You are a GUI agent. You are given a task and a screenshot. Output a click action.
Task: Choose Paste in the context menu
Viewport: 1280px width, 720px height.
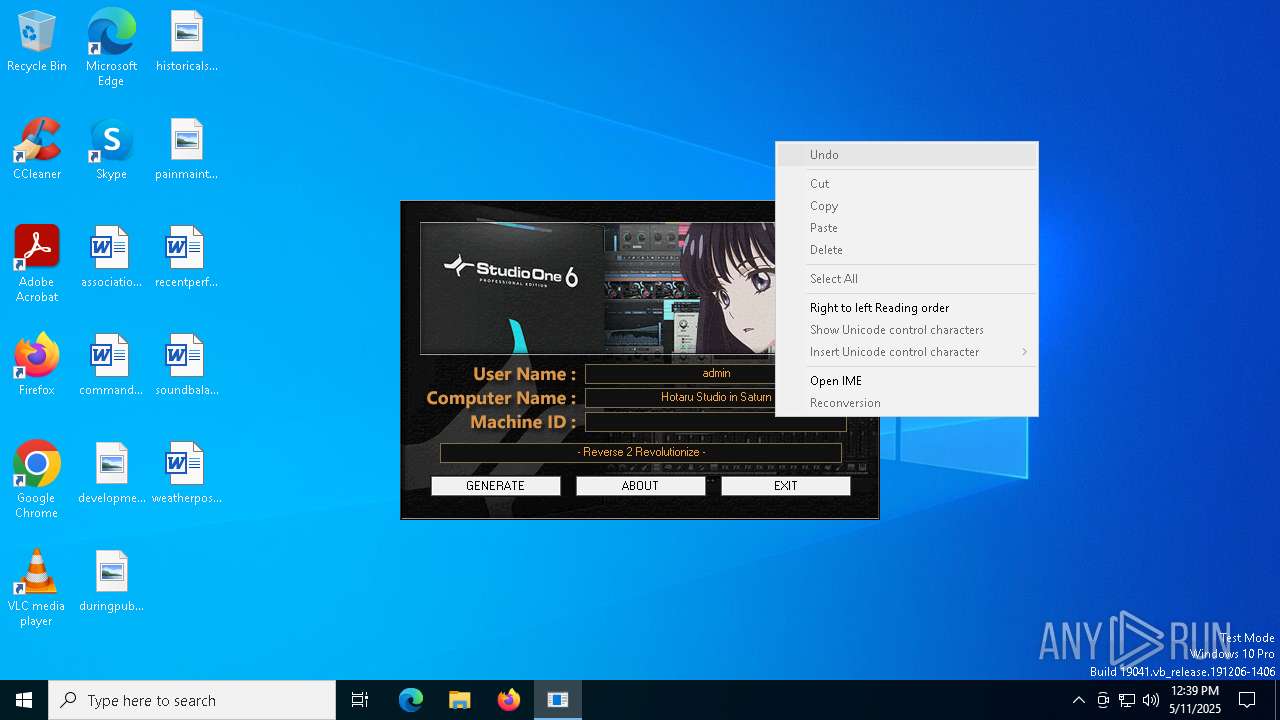907,228
